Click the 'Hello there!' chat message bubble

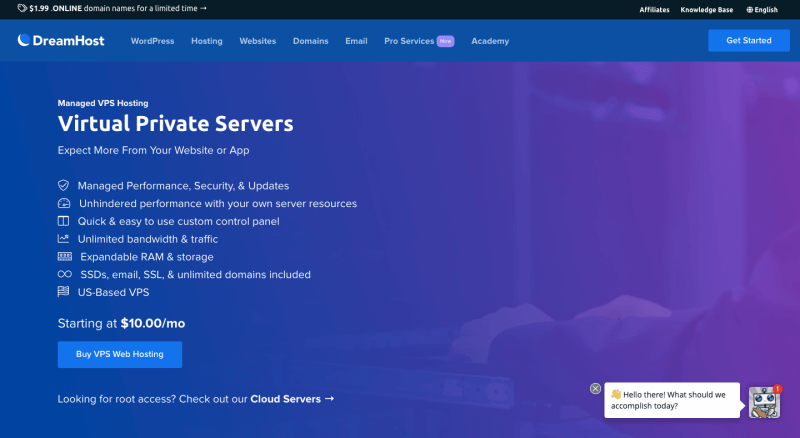[x=672, y=400]
